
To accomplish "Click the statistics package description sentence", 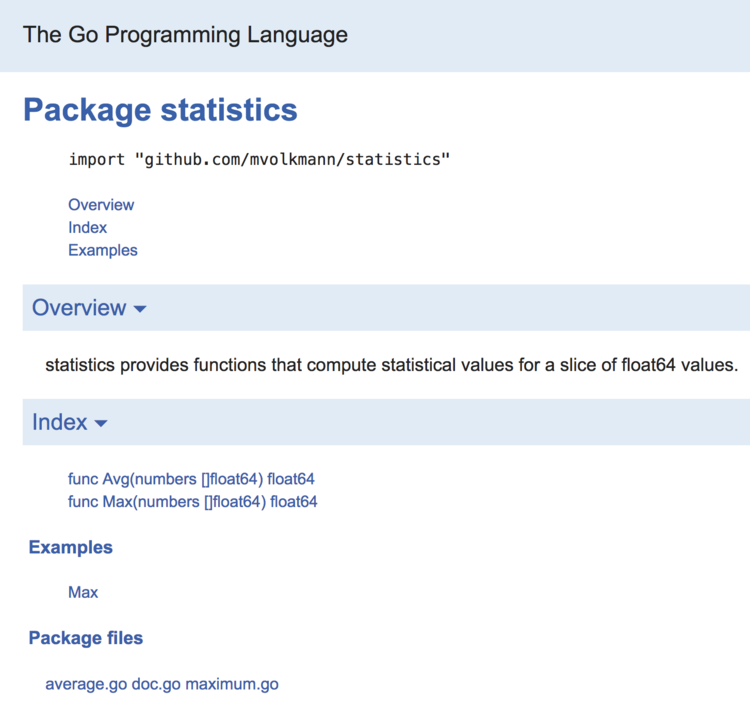I will point(392,365).
